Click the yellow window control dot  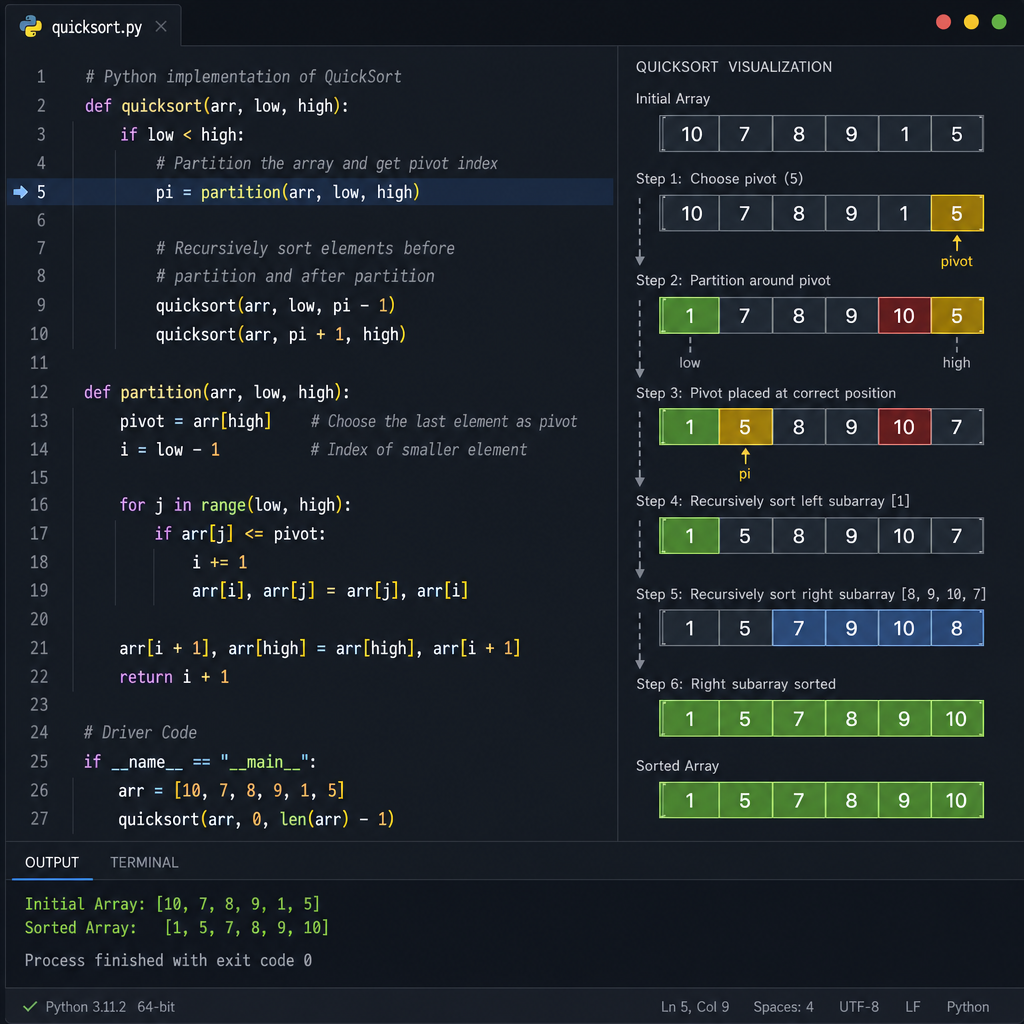[x=971, y=22]
